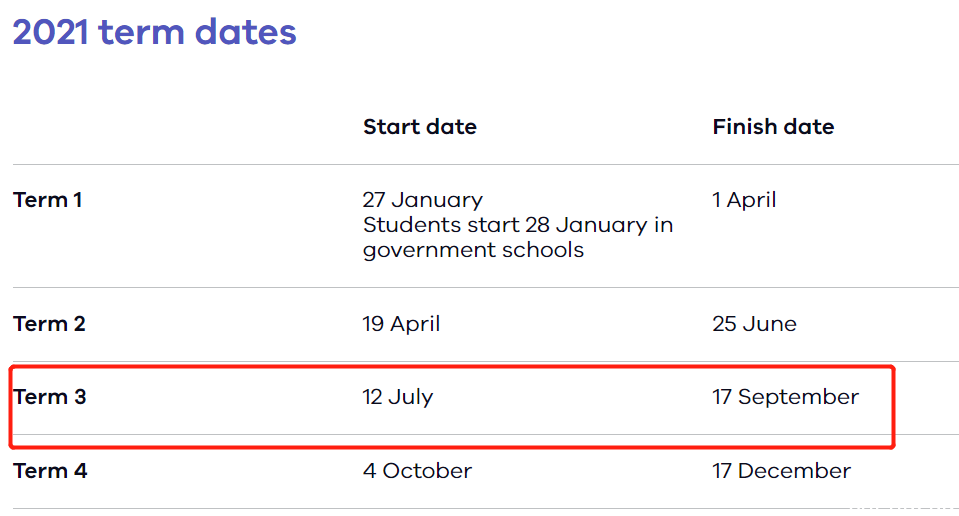Click the '4 October' start date
959x516 pixels.
417,471
